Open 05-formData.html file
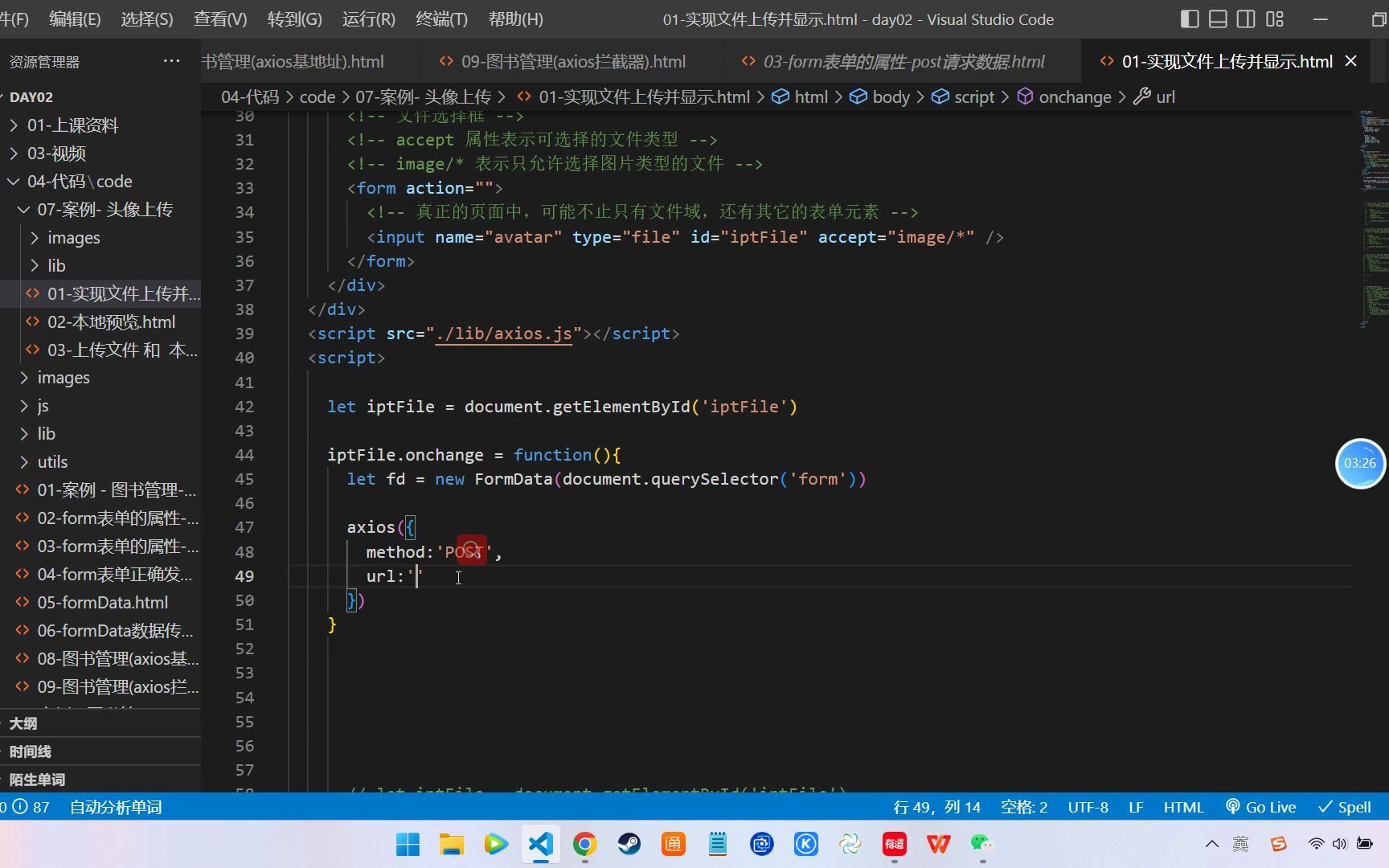The width and height of the screenshot is (1389, 868). pyautogui.click(x=102, y=603)
